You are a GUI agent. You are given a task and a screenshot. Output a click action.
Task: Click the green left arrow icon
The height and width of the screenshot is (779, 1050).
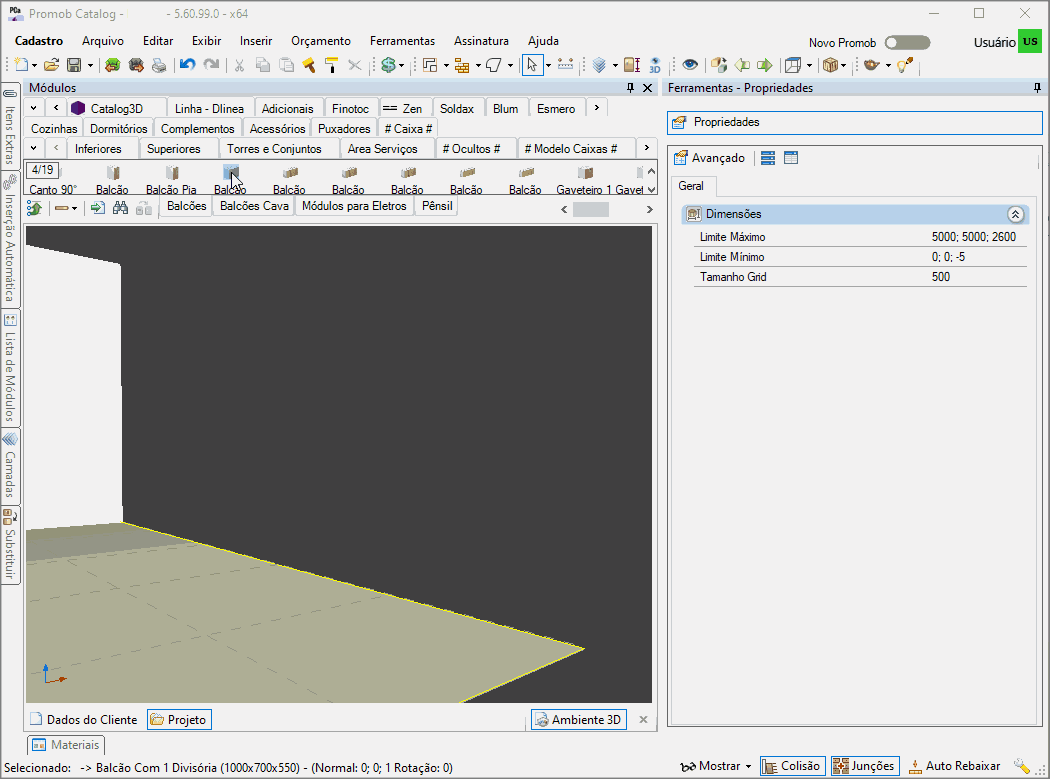click(x=742, y=65)
